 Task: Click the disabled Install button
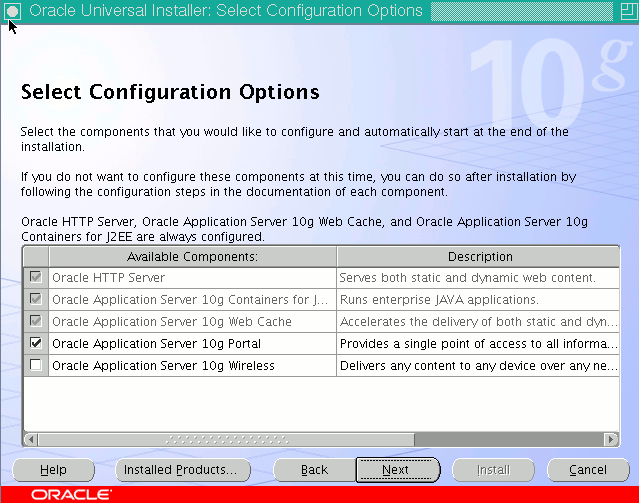(493, 470)
